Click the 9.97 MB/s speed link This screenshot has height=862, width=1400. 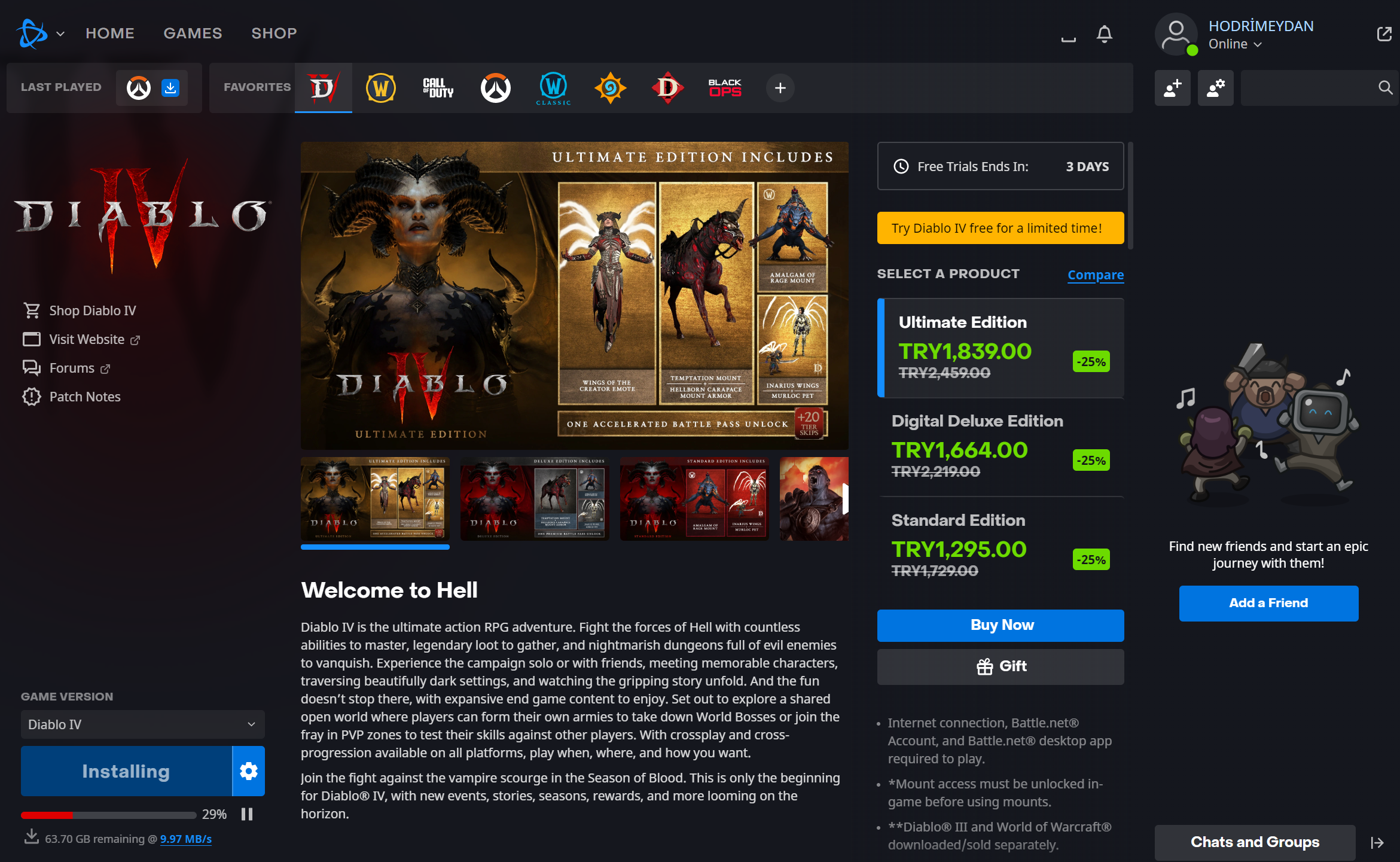pos(186,839)
